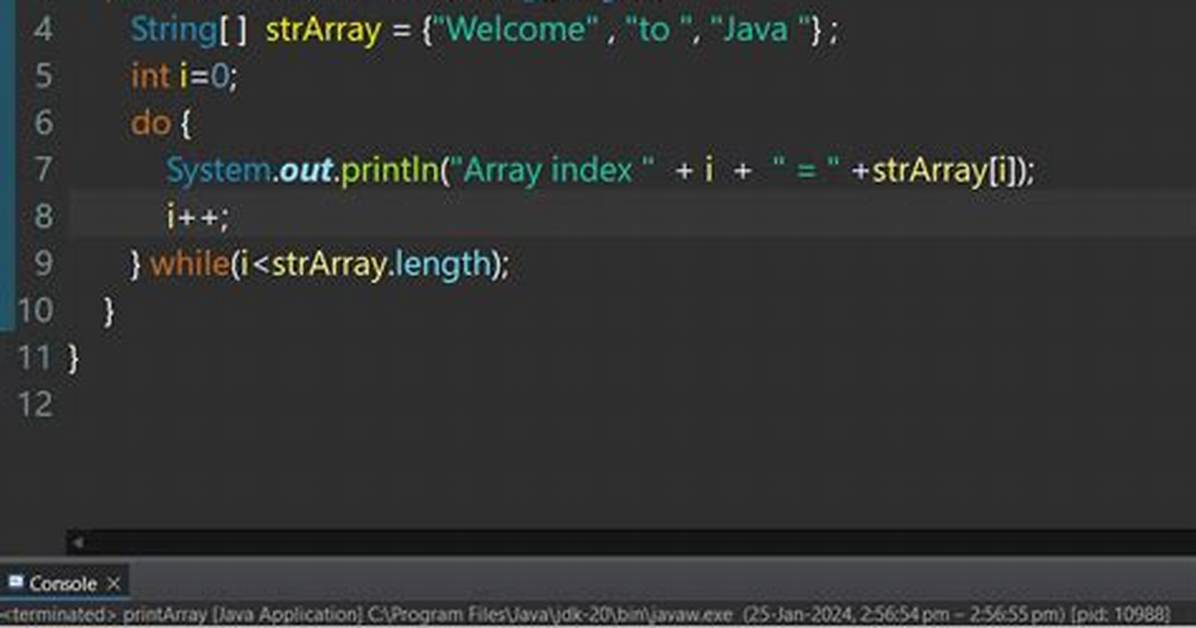
Task: Click strArray[i] in the println statement
Action: [944, 171]
